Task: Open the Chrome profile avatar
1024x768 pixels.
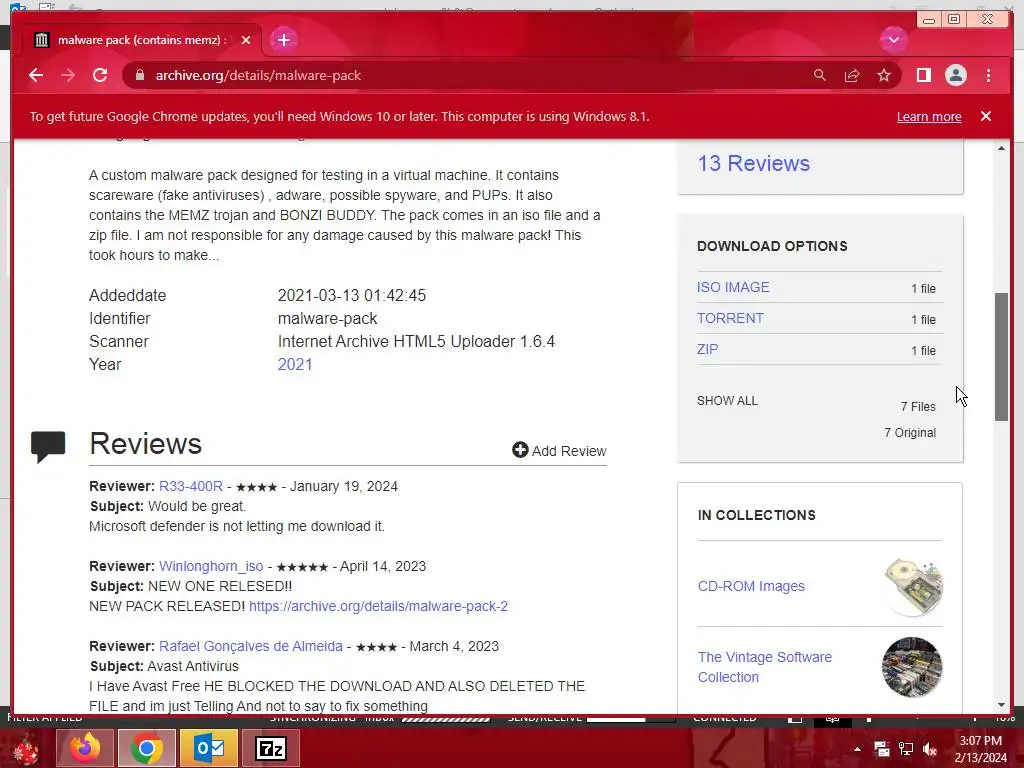Action: click(955, 75)
